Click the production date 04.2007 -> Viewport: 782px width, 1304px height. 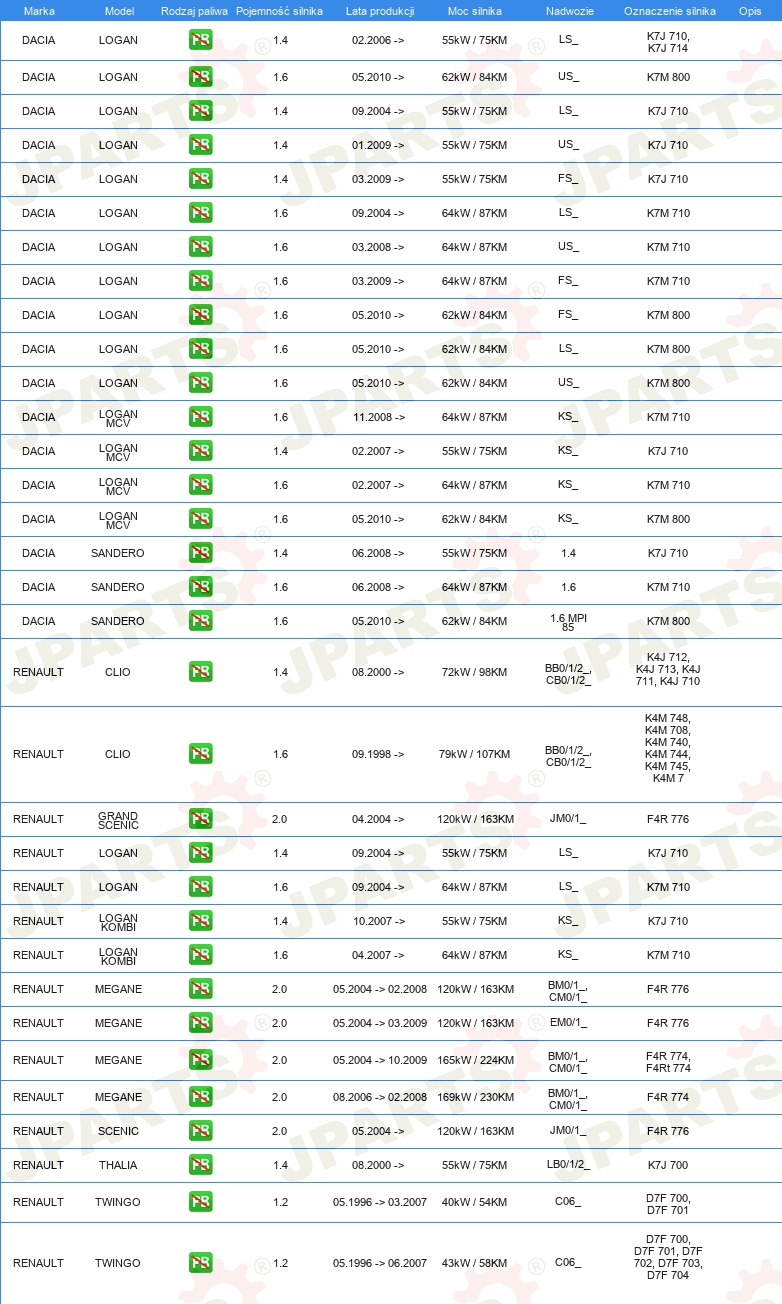[x=378, y=955]
